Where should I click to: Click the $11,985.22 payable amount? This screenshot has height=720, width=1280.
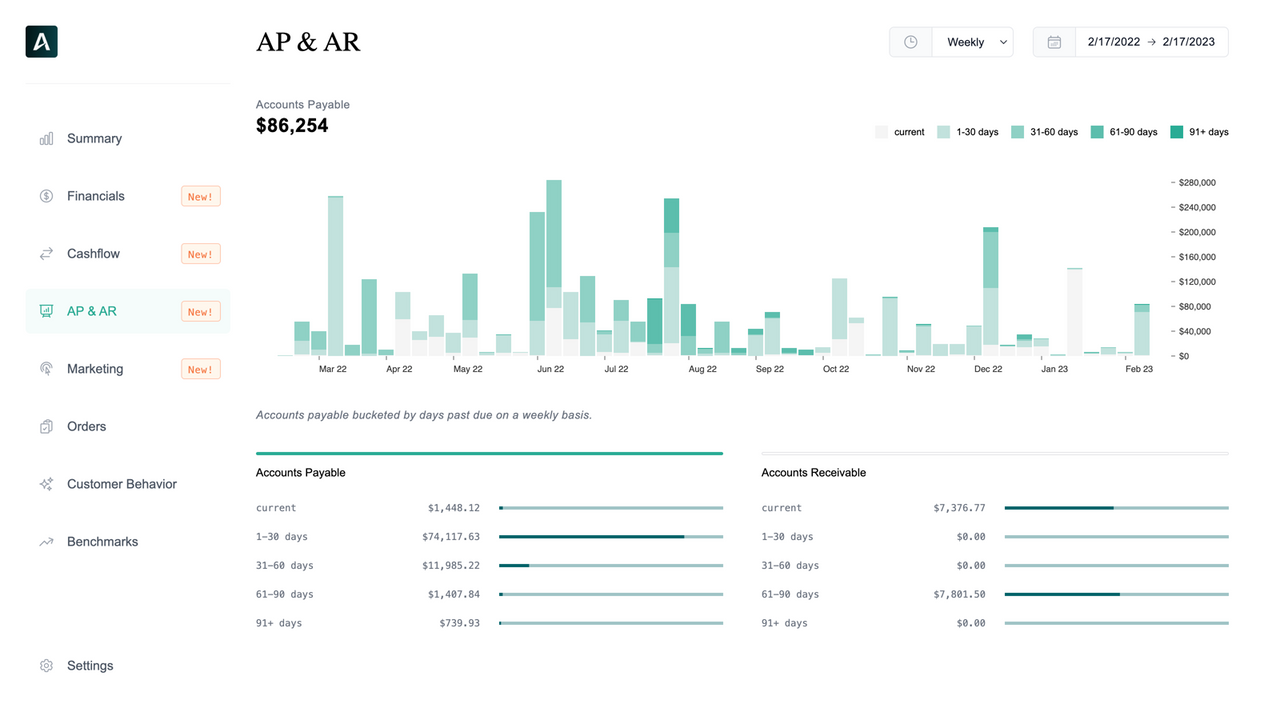click(451, 566)
